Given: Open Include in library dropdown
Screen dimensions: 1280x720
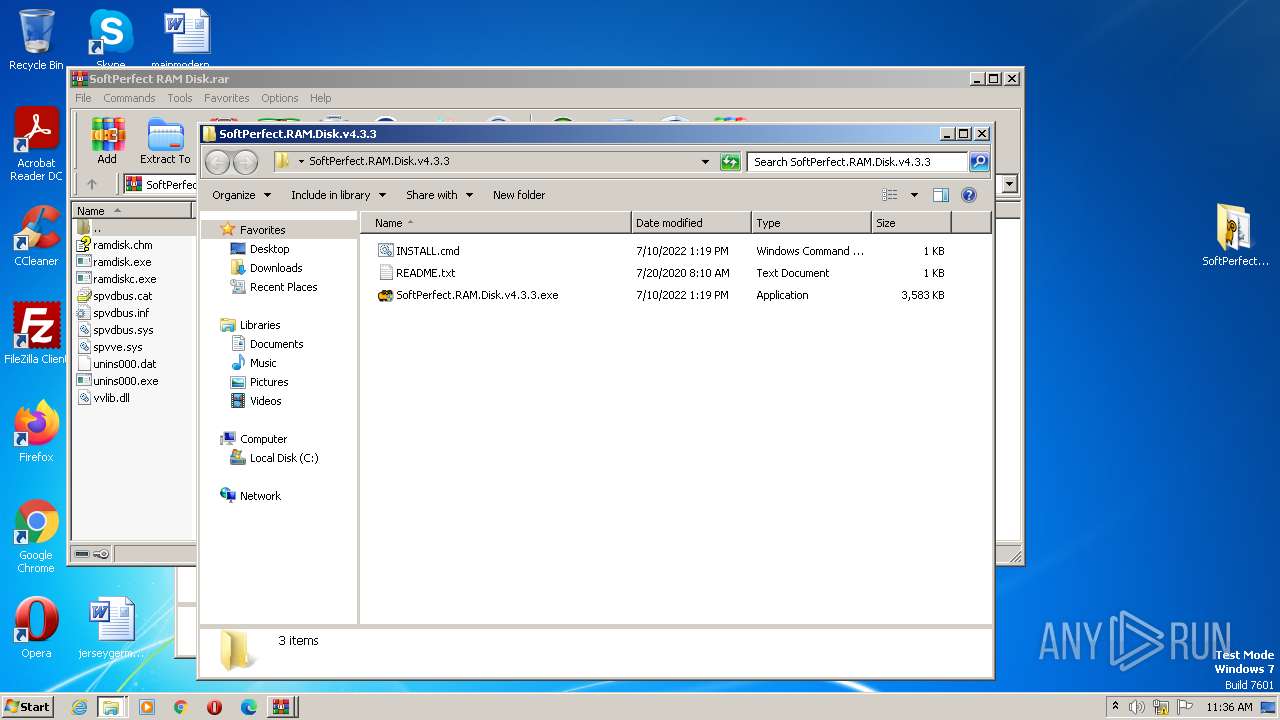Looking at the screenshot, I should (x=337, y=195).
